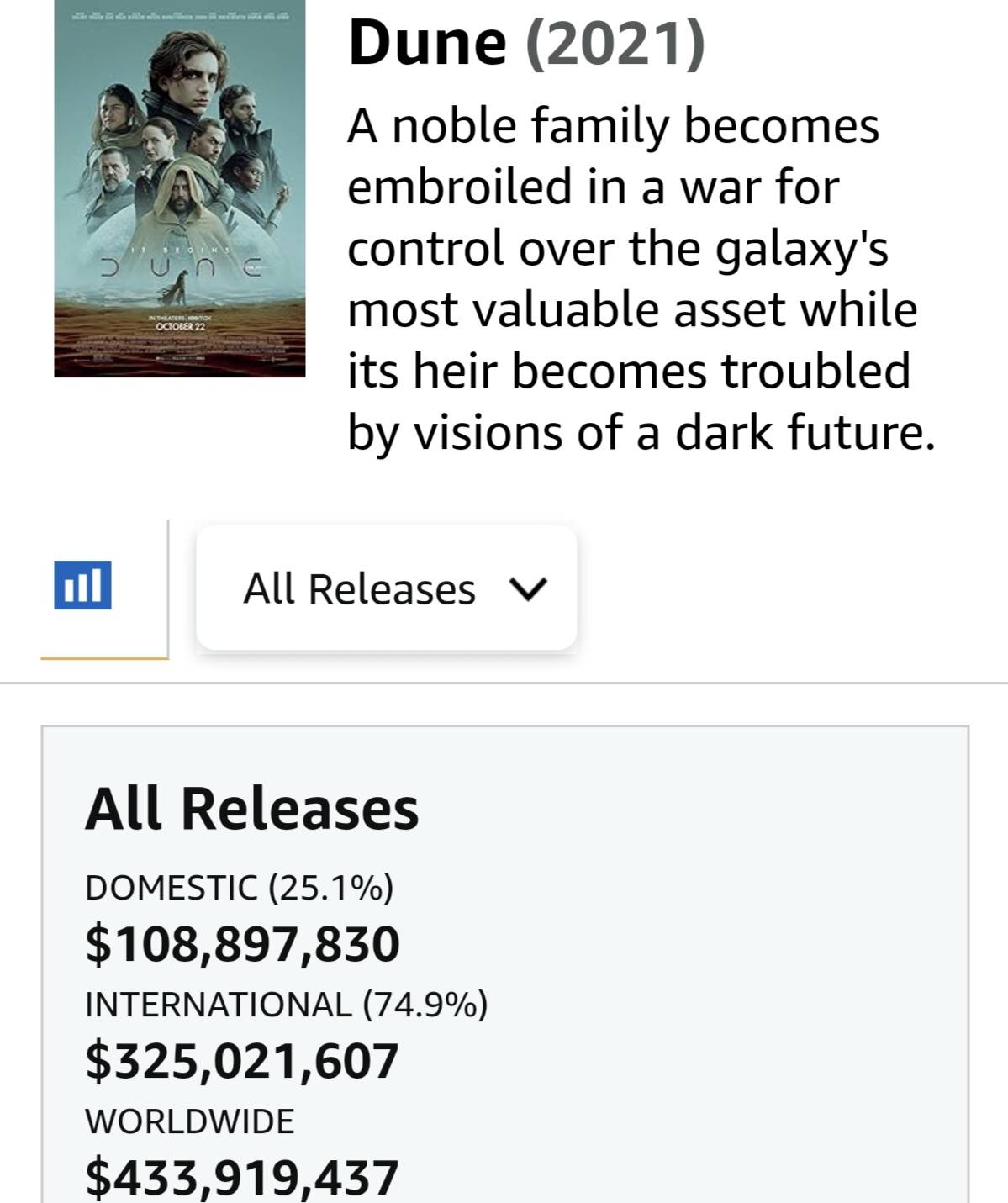Click the Dune title heading
Screen dimensions: 1008x1203
tap(427, 42)
